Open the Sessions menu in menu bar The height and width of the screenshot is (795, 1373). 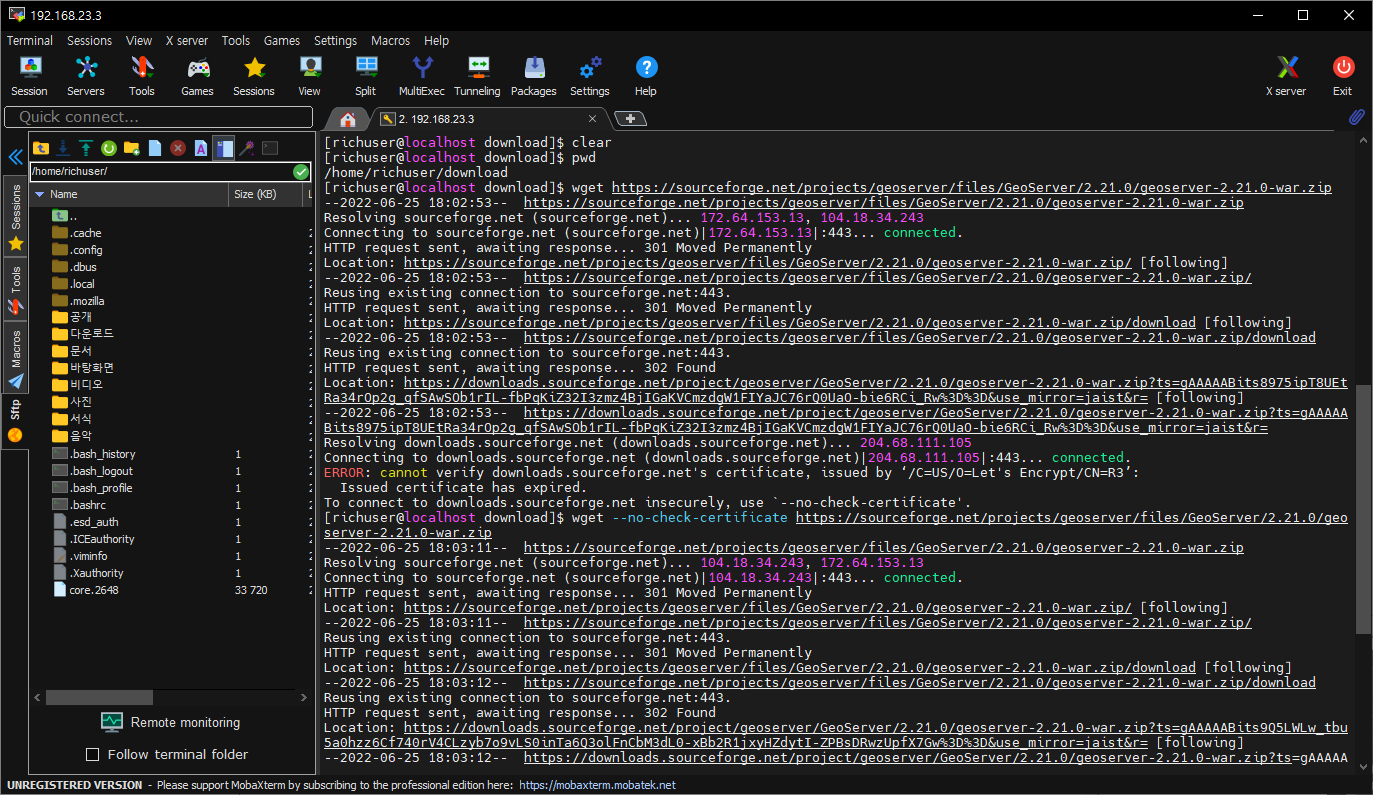point(90,41)
